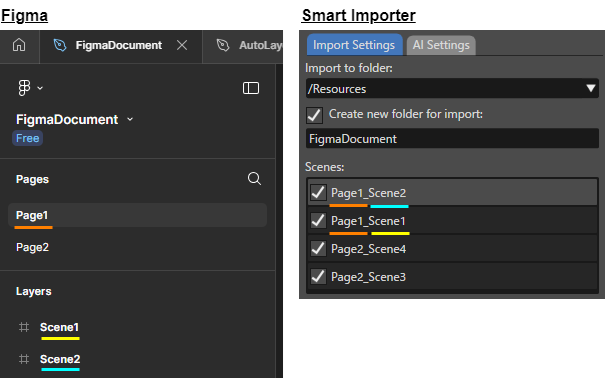Click the FigmaDocument tab file icon
606x378 pixels.
(x=60, y=45)
